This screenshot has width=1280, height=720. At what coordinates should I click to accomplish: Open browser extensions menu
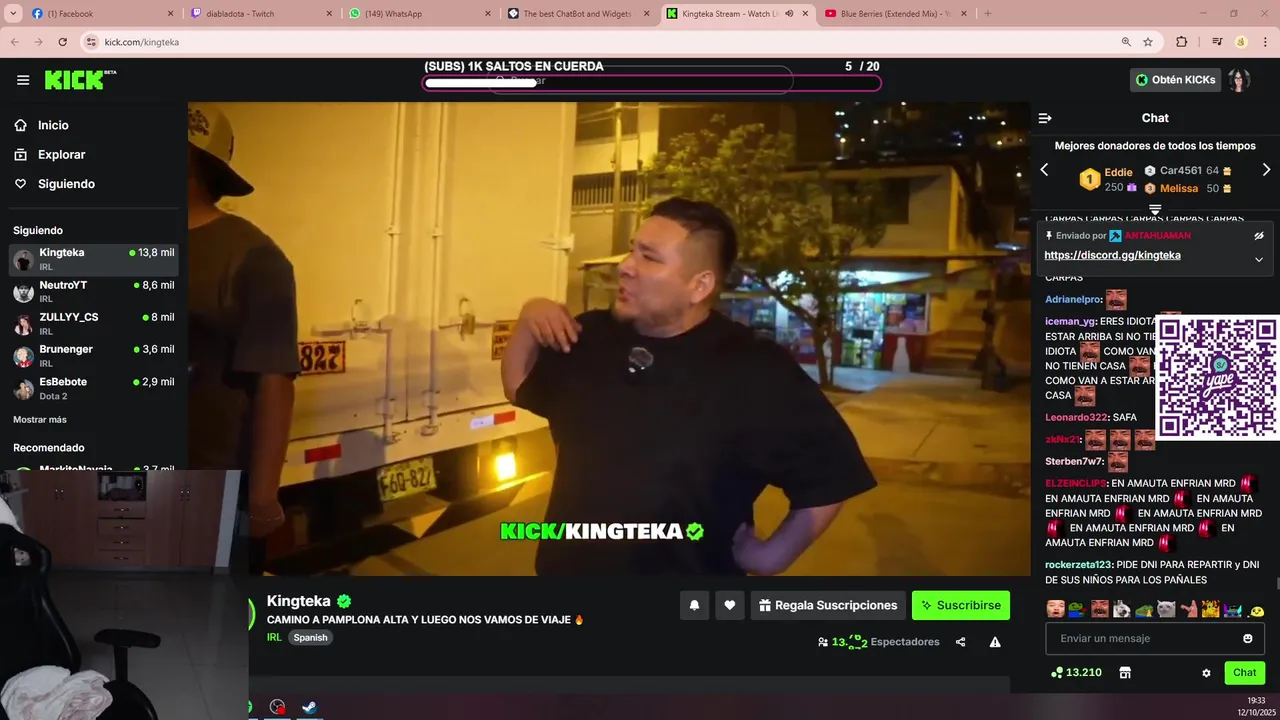coord(1182,42)
